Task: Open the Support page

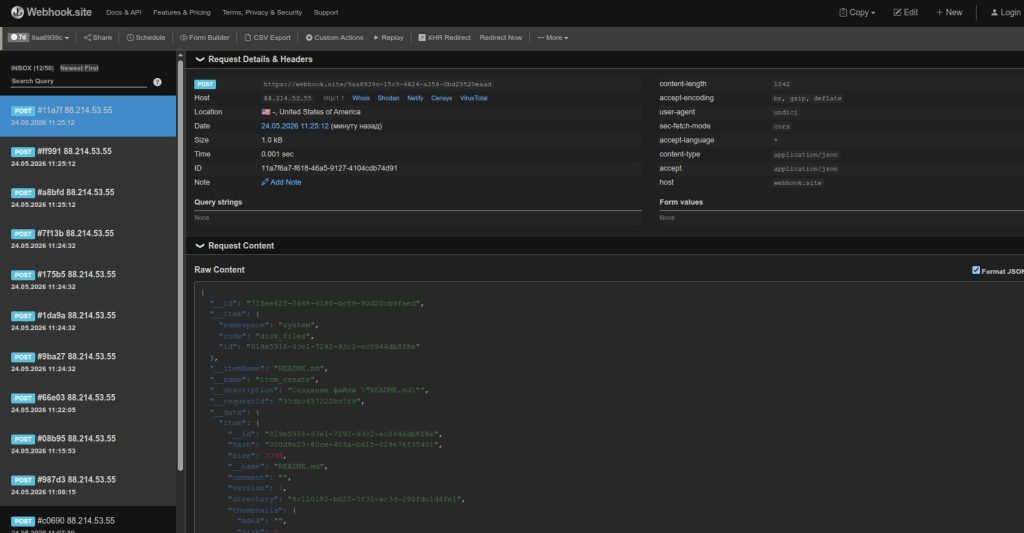Action: coord(326,12)
